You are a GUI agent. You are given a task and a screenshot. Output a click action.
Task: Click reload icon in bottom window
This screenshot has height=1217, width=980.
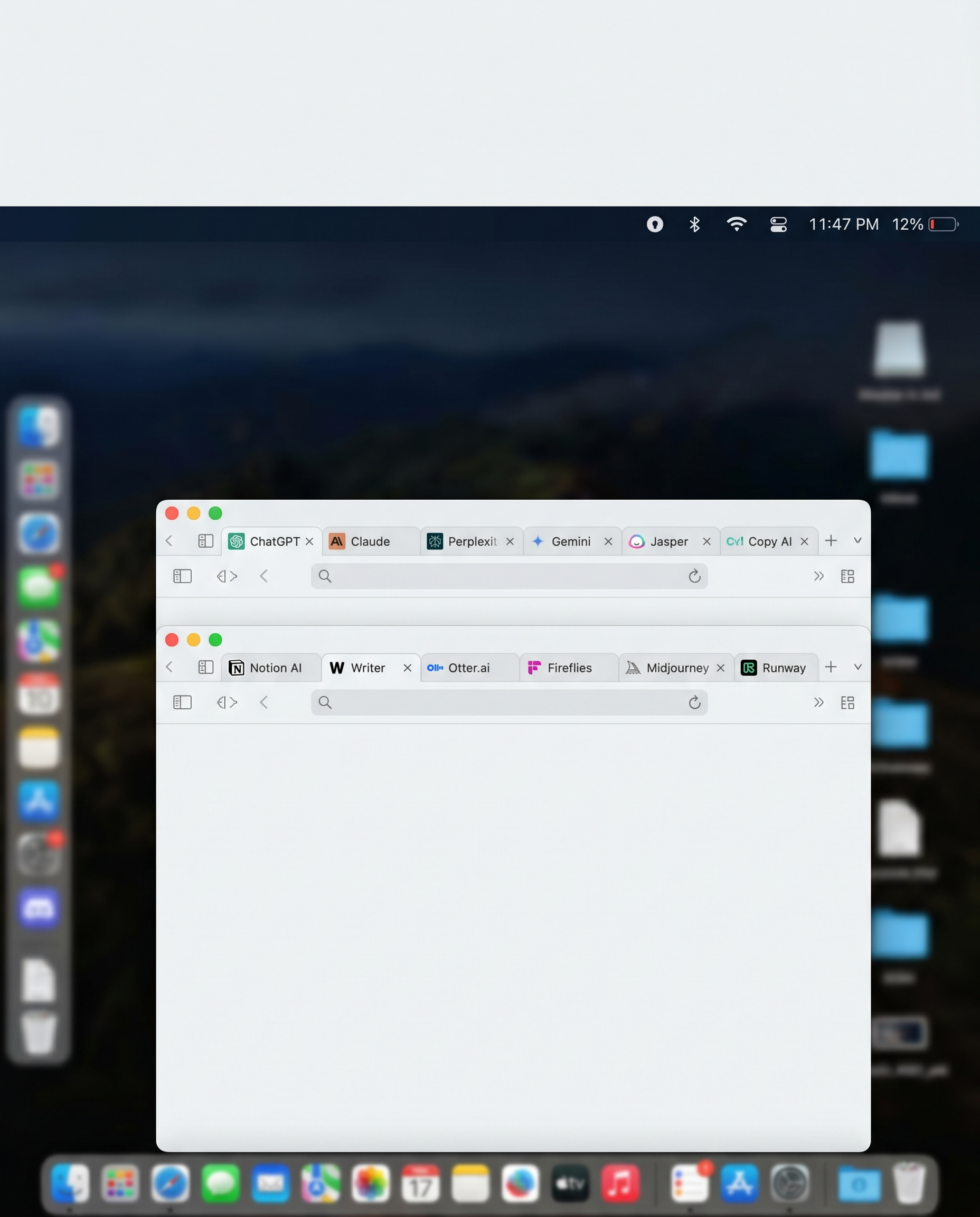pyautogui.click(x=694, y=703)
